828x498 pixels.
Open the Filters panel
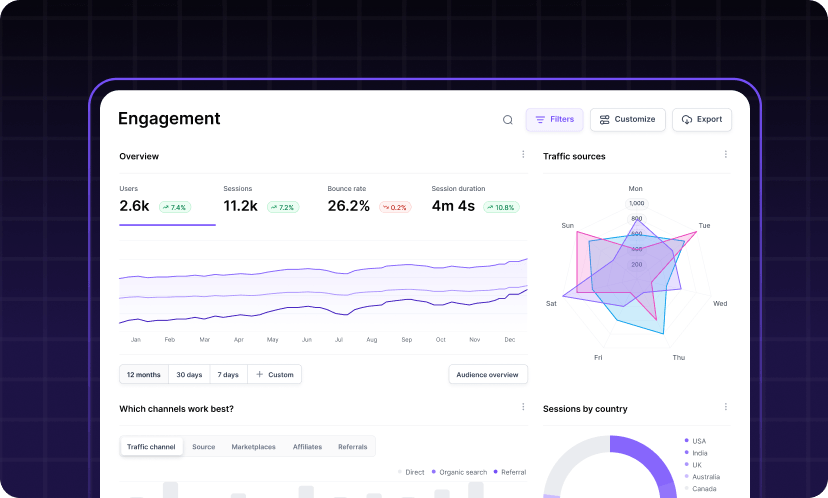(554, 120)
